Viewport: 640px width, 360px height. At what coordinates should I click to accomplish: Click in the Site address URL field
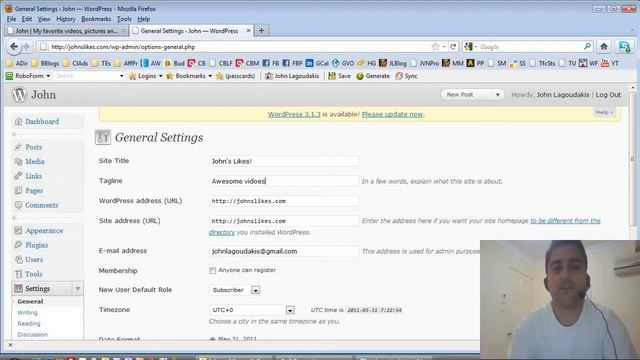(x=284, y=221)
